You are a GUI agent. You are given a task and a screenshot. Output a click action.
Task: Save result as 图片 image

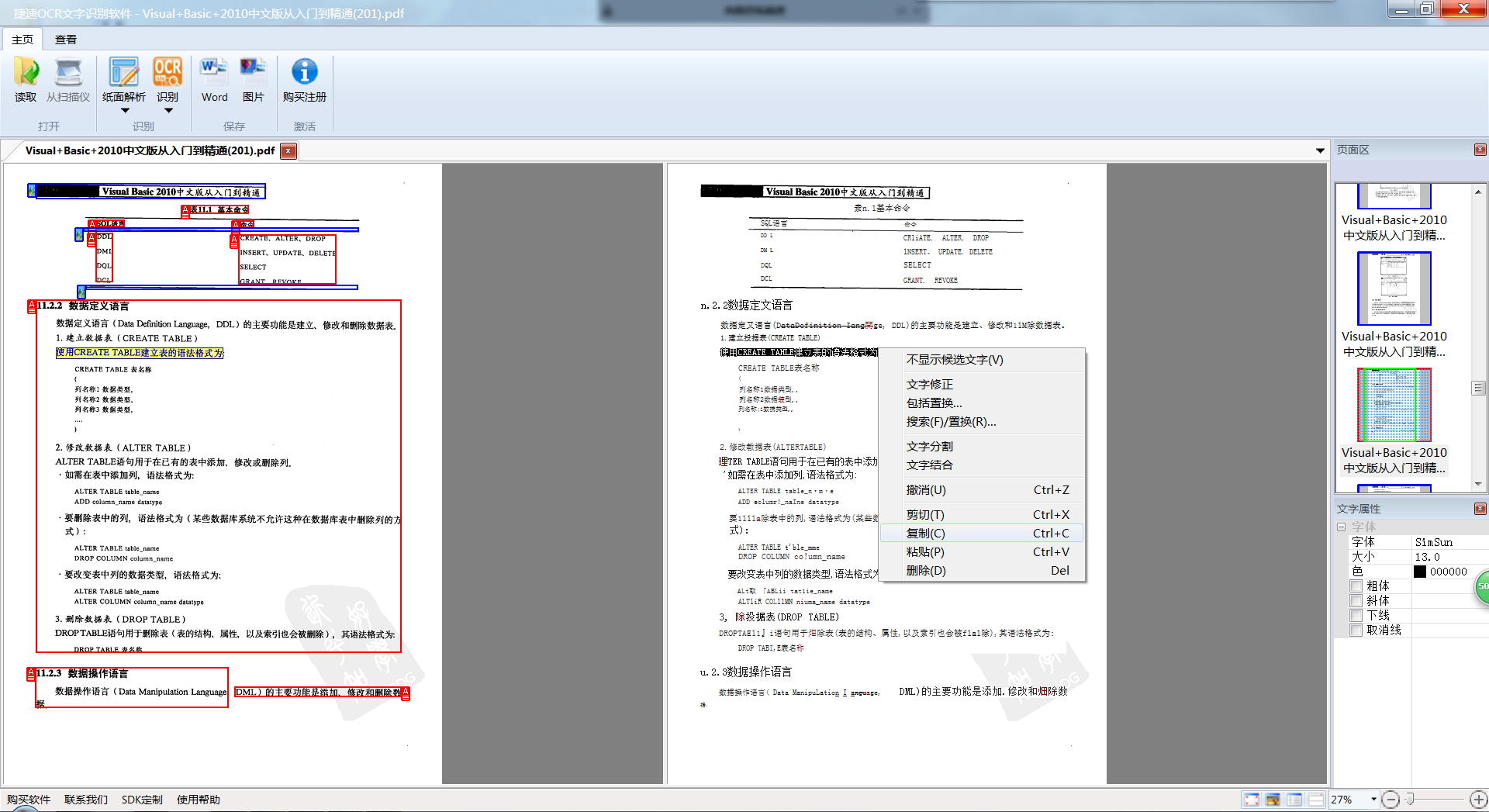[253, 79]
